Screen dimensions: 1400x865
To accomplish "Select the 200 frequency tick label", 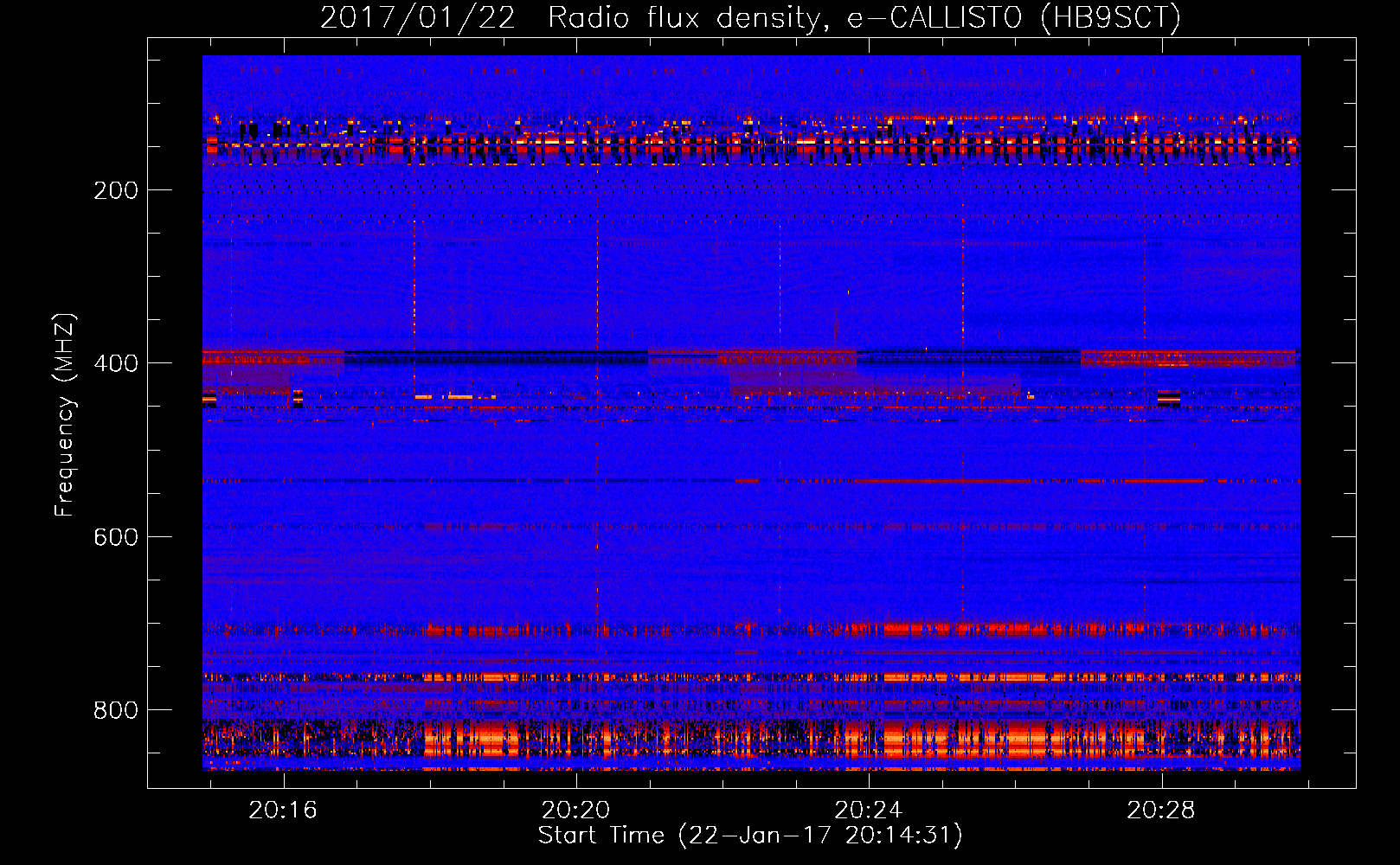I will [116, 190].
